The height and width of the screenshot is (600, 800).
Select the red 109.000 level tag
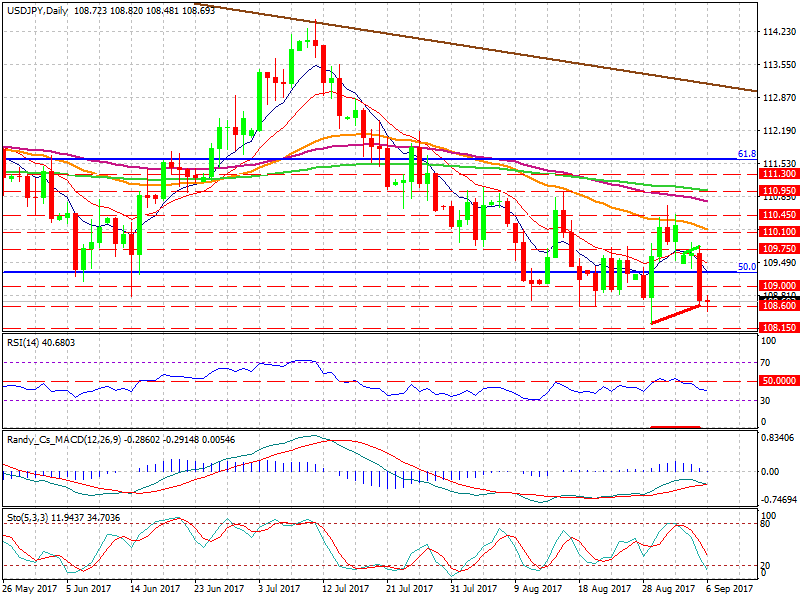pos(779,286)
